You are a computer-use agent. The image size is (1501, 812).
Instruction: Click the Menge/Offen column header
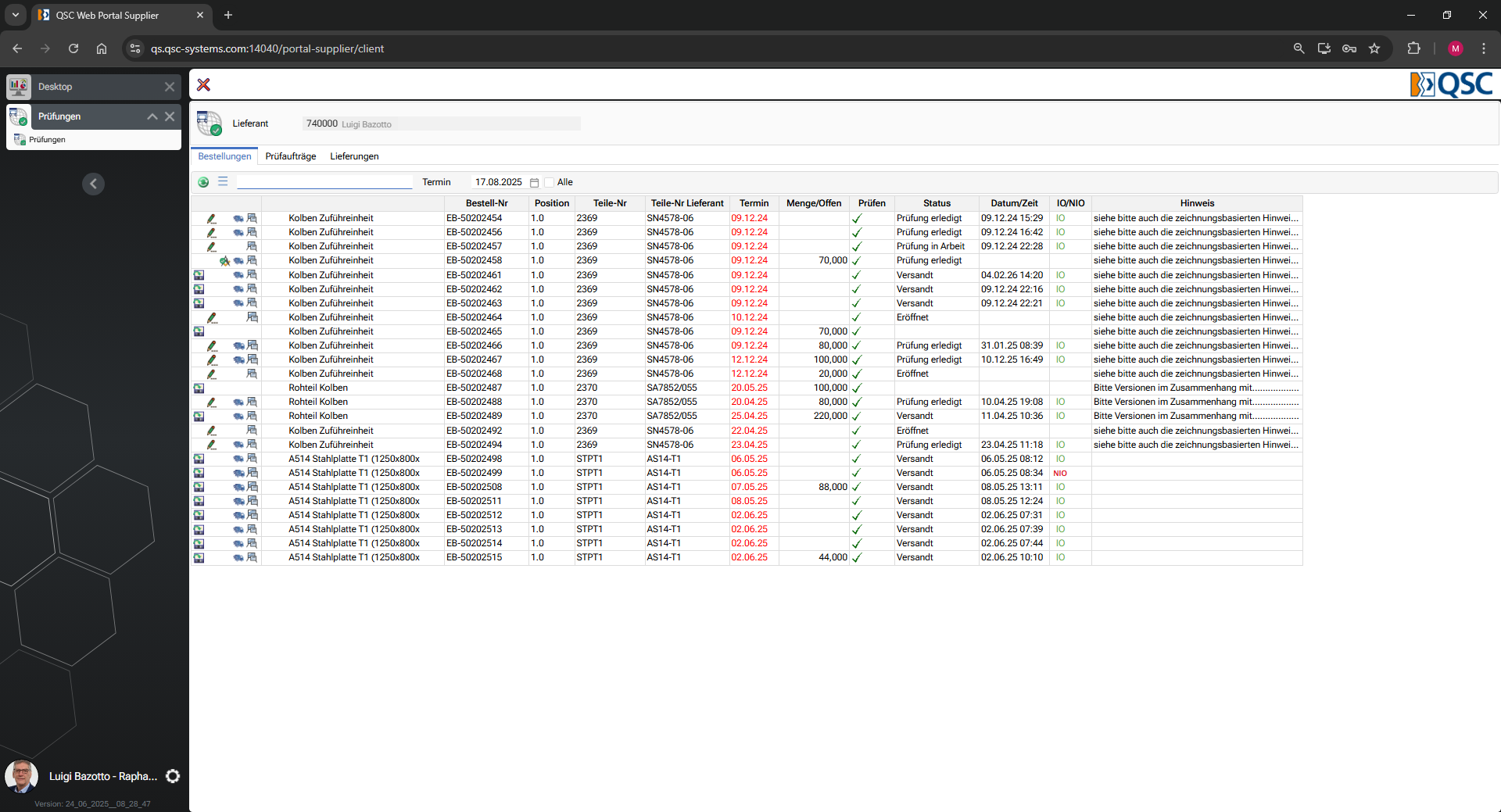click(814, 203)
